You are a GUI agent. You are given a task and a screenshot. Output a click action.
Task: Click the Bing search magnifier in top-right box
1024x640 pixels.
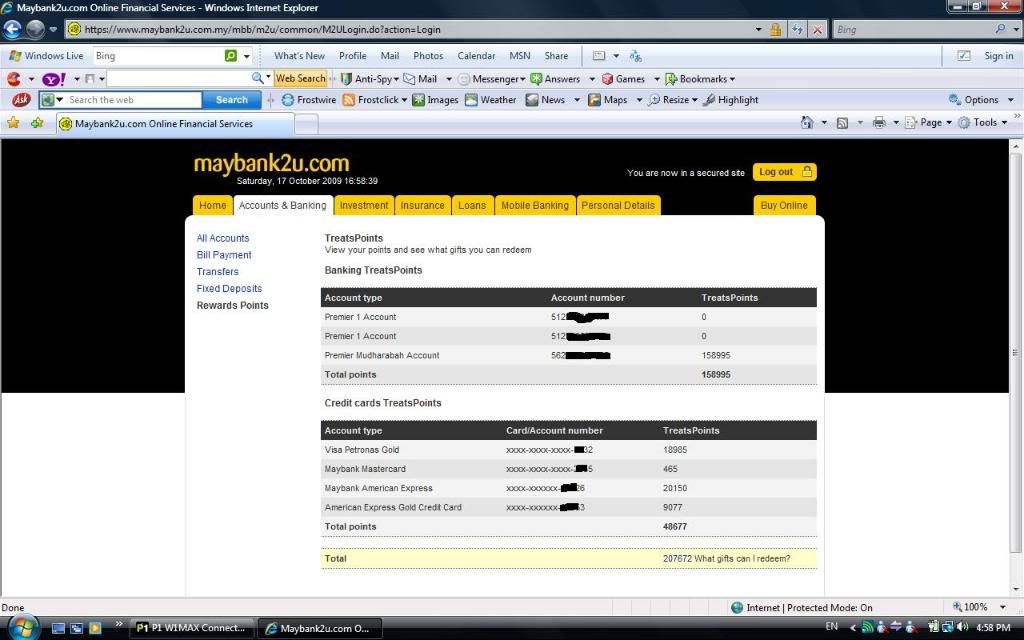tap(1000, 29)
